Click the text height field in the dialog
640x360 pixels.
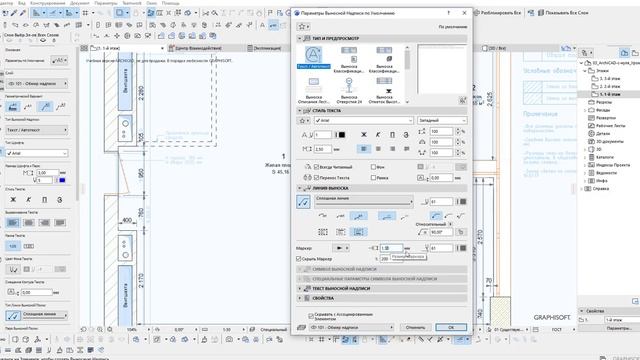point(322,149)
